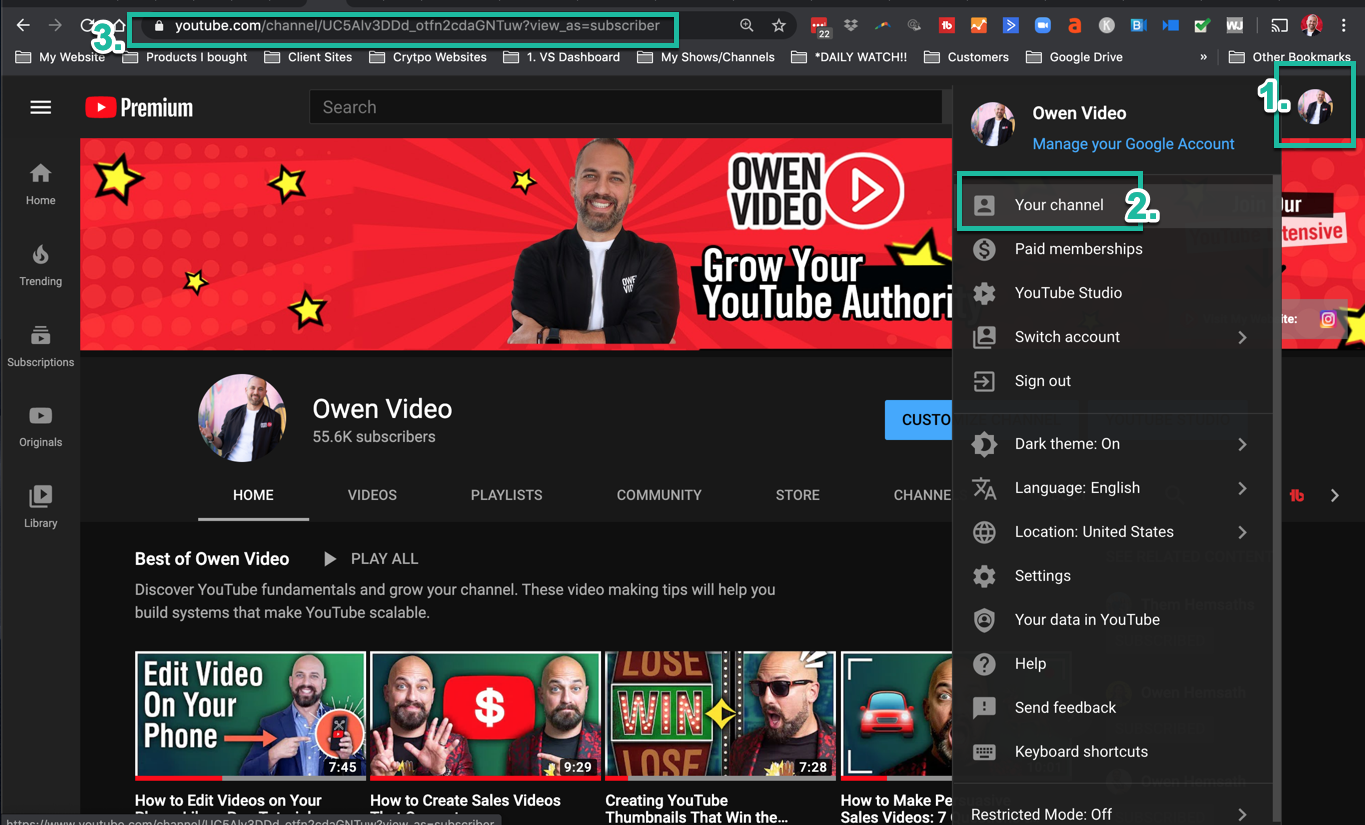1365x825 pixels.
Task: Click the zoom magnifier icon in address bar
Action: 747,26
